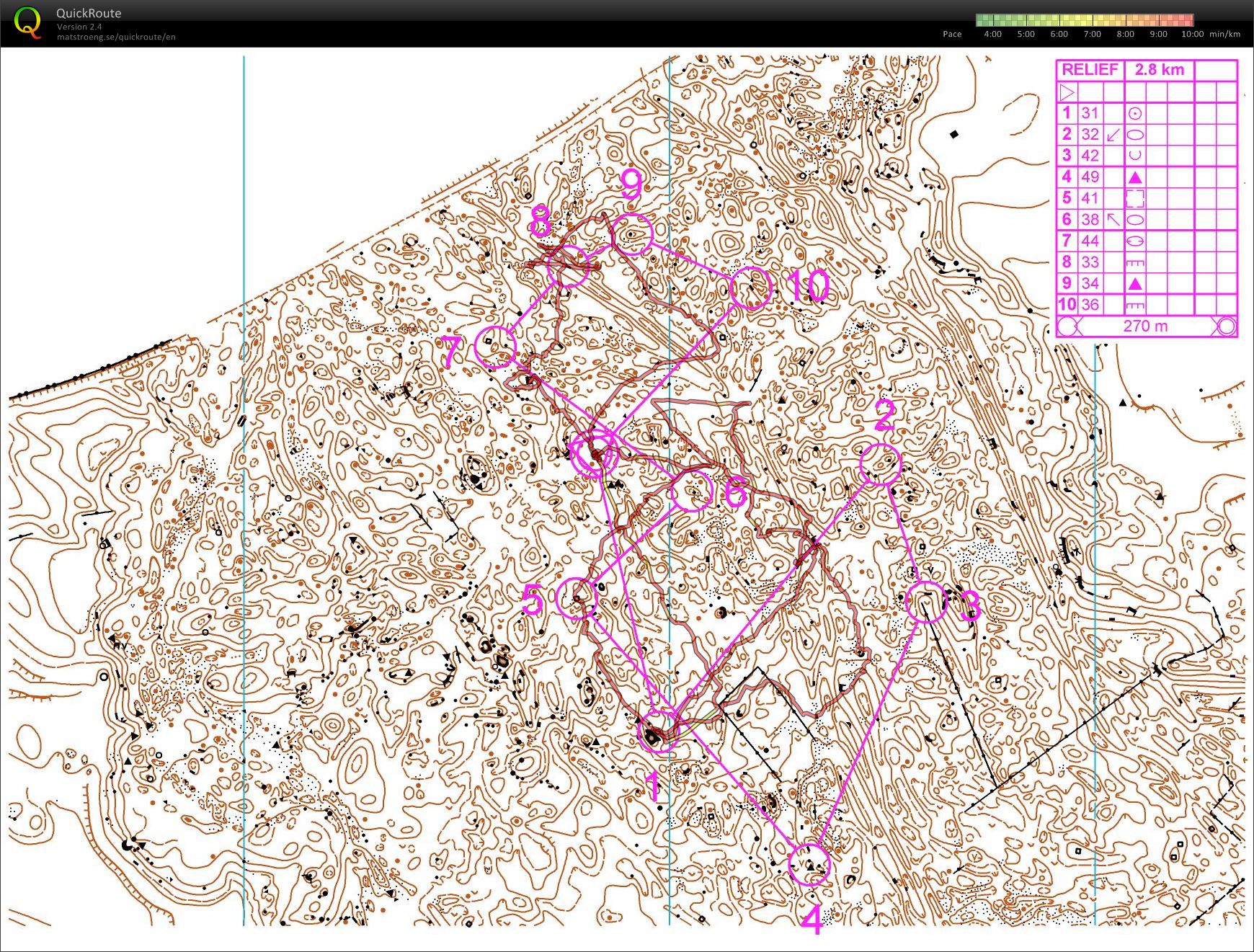Image resolution: width=1254 pixels, height=952 pixels.
Task: Click control circle 7 on the map
Action: (495, 347)
